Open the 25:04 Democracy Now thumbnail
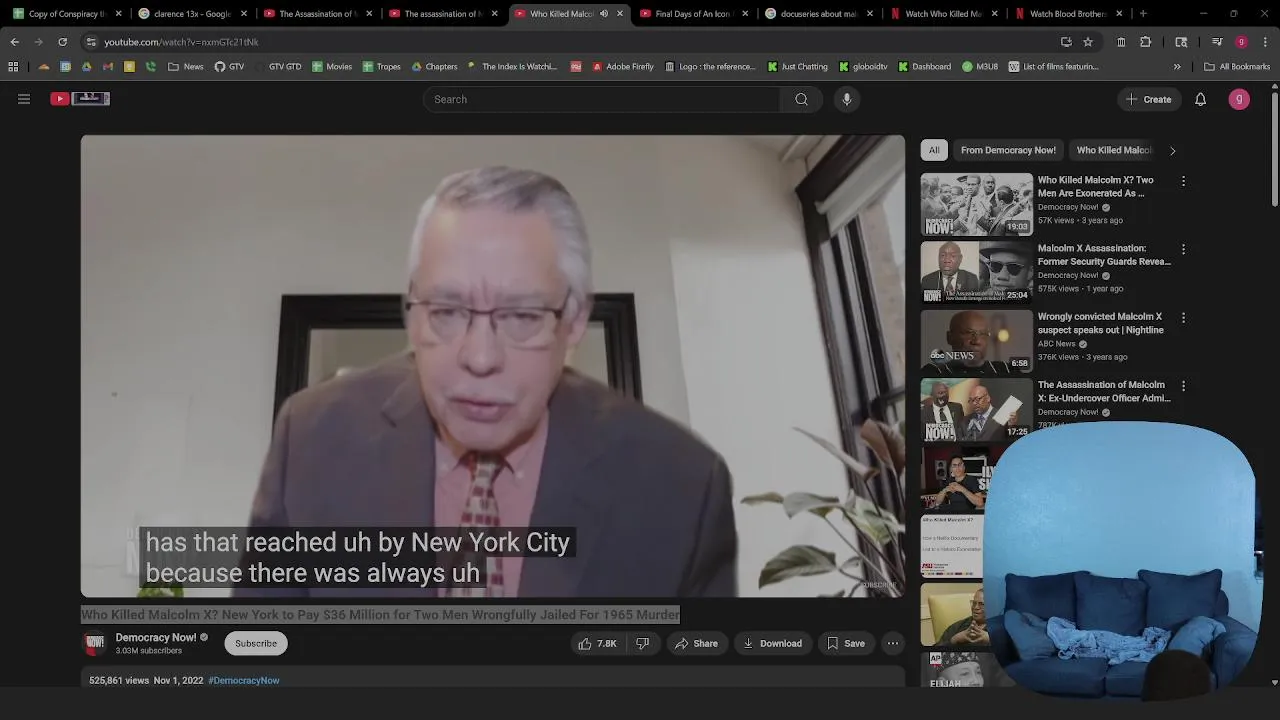Image resolution: width=1280 pixels, height=720 pixels. pyautogui.click(x=976, y=272)
